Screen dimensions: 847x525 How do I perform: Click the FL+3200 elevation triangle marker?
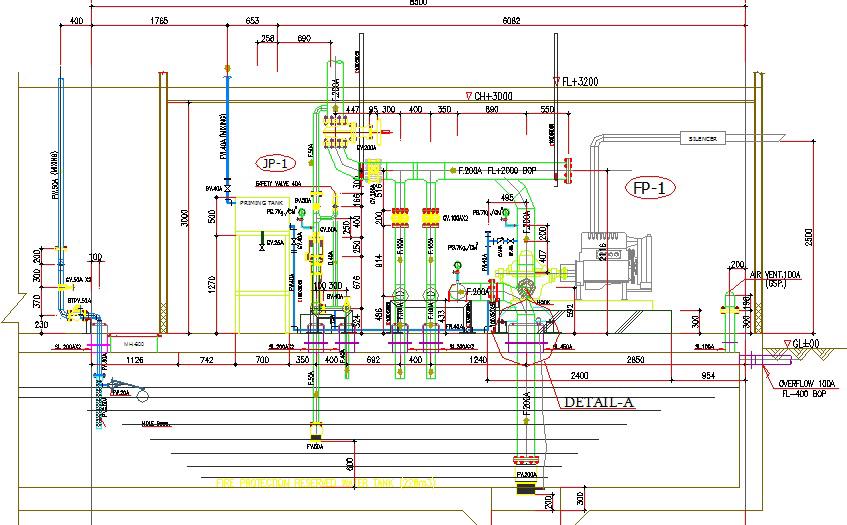point(556,82)
